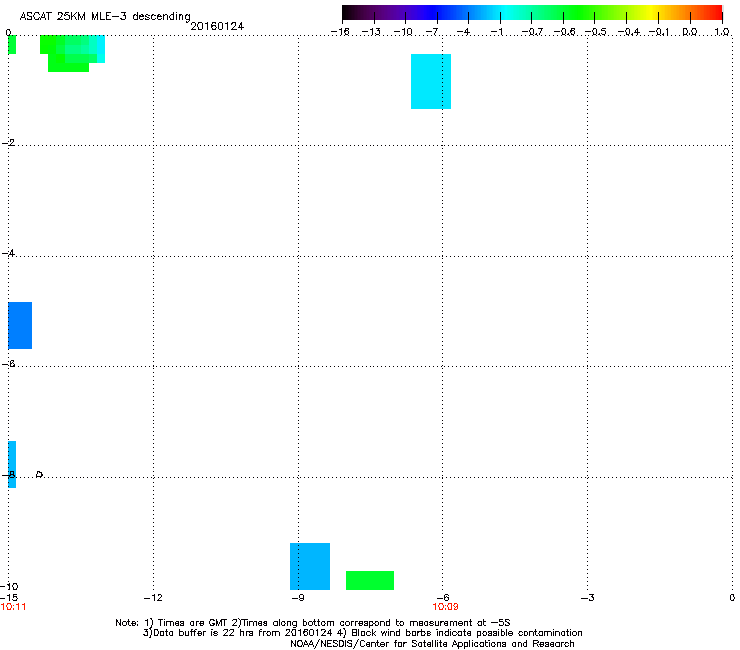Click the wind barb symbol near latitude -8
Viewport: 740px width, 650px height.
click(x=40, y=474)
